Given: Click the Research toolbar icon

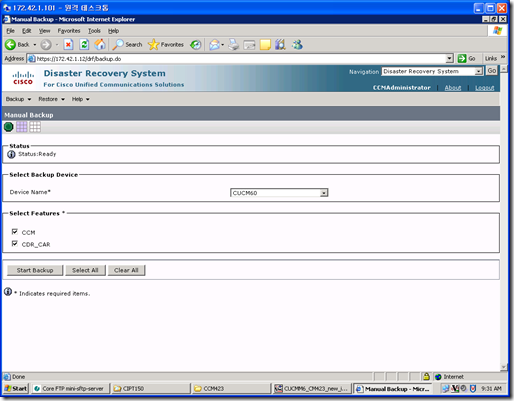Looking at the screenshot, I should pyautogui.click(x=280, y=44).
